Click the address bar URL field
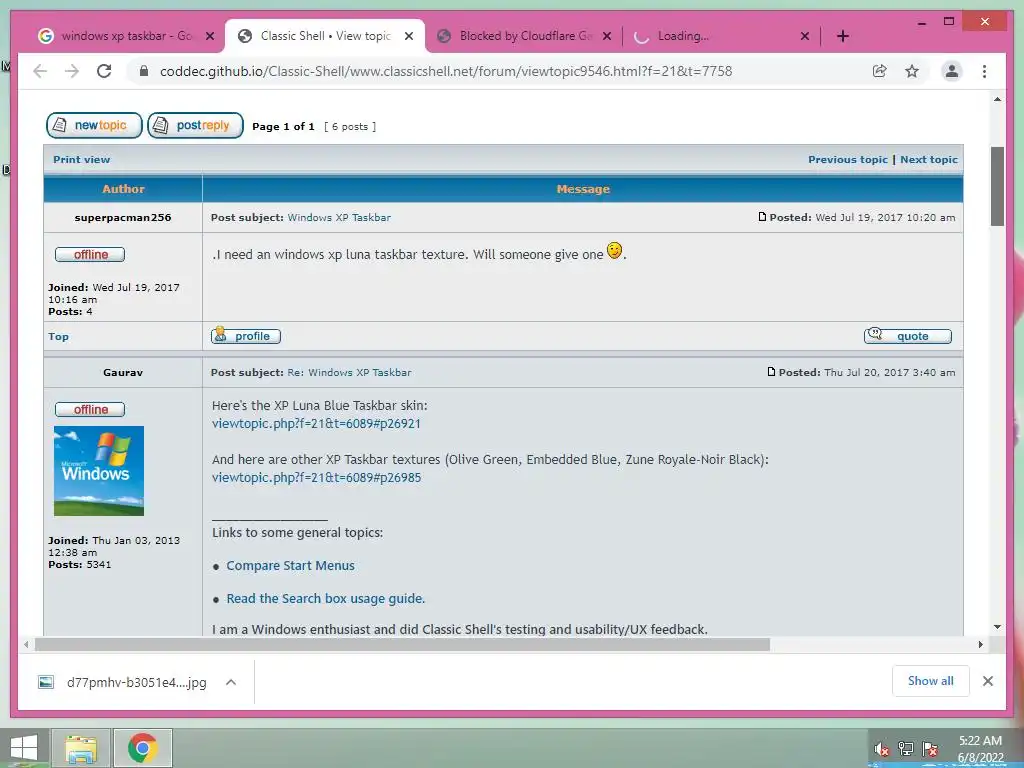This screenshot has height=768, width=1024. click(445, 71)
